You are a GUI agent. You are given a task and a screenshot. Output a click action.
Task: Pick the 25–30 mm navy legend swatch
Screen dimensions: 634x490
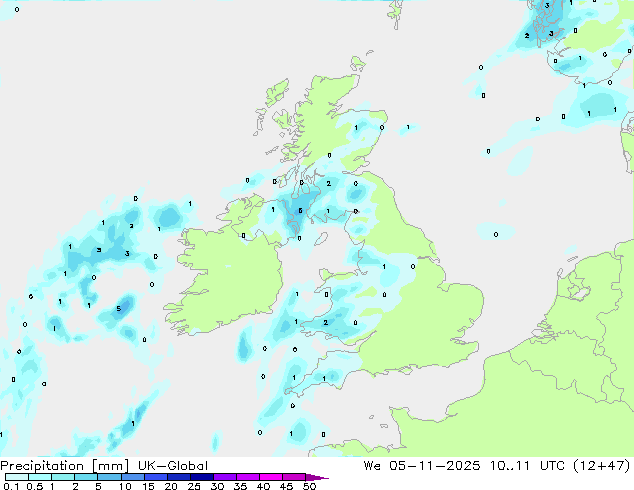point(201,477)
